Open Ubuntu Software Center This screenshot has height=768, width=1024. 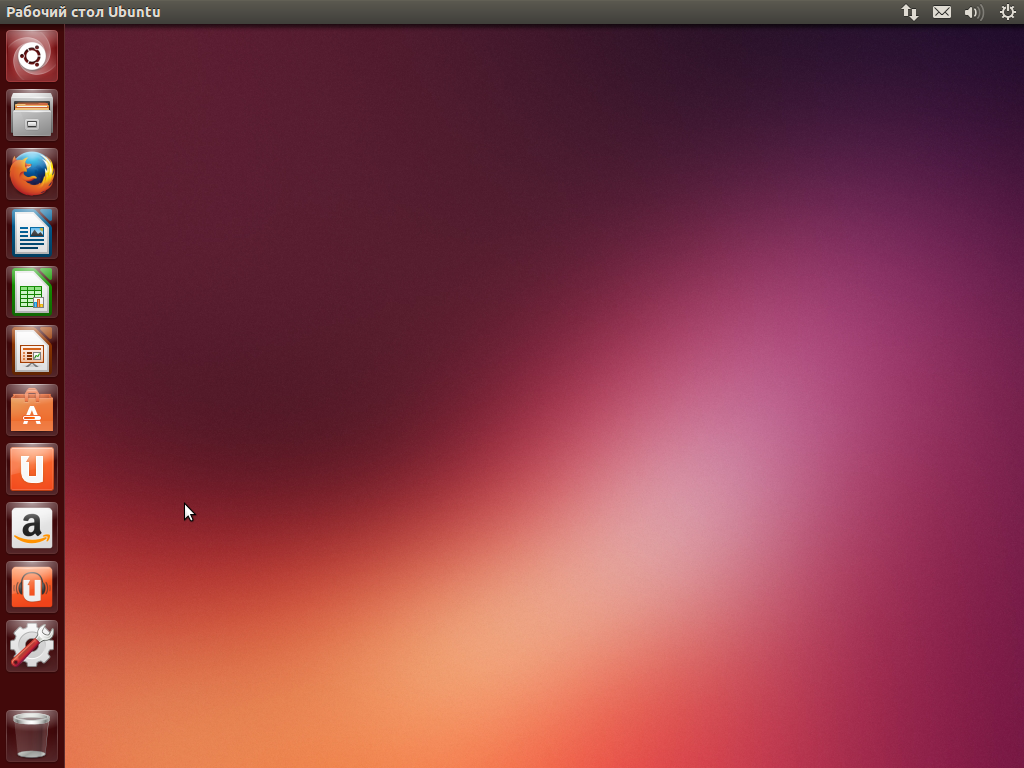click(x=32, y=410)
